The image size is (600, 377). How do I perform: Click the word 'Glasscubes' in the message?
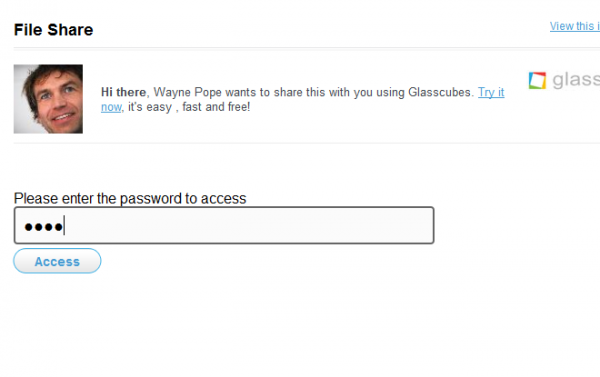440,92
